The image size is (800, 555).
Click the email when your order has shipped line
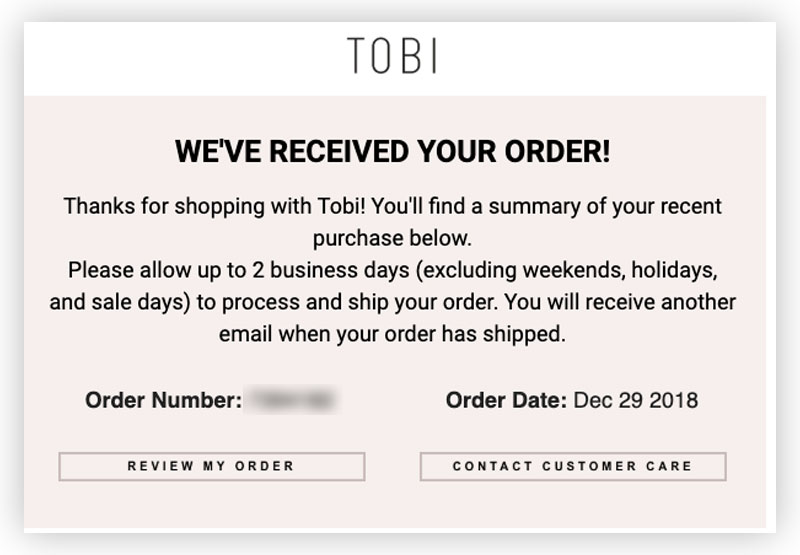point(392,334)
